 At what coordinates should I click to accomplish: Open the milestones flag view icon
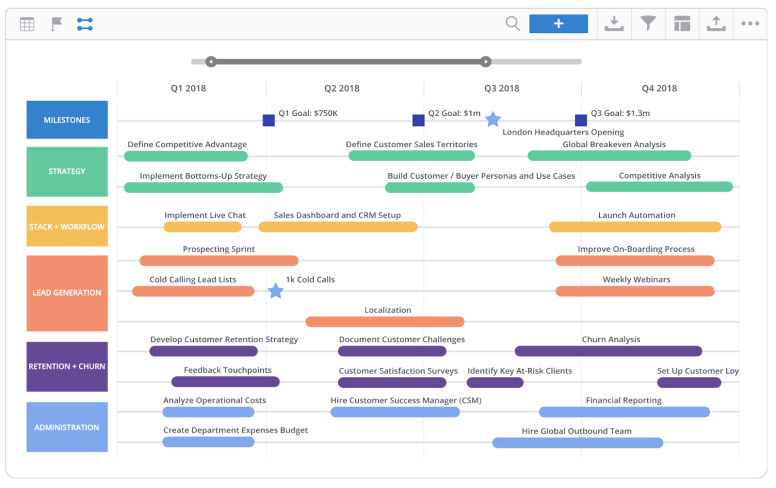[56, 24]
